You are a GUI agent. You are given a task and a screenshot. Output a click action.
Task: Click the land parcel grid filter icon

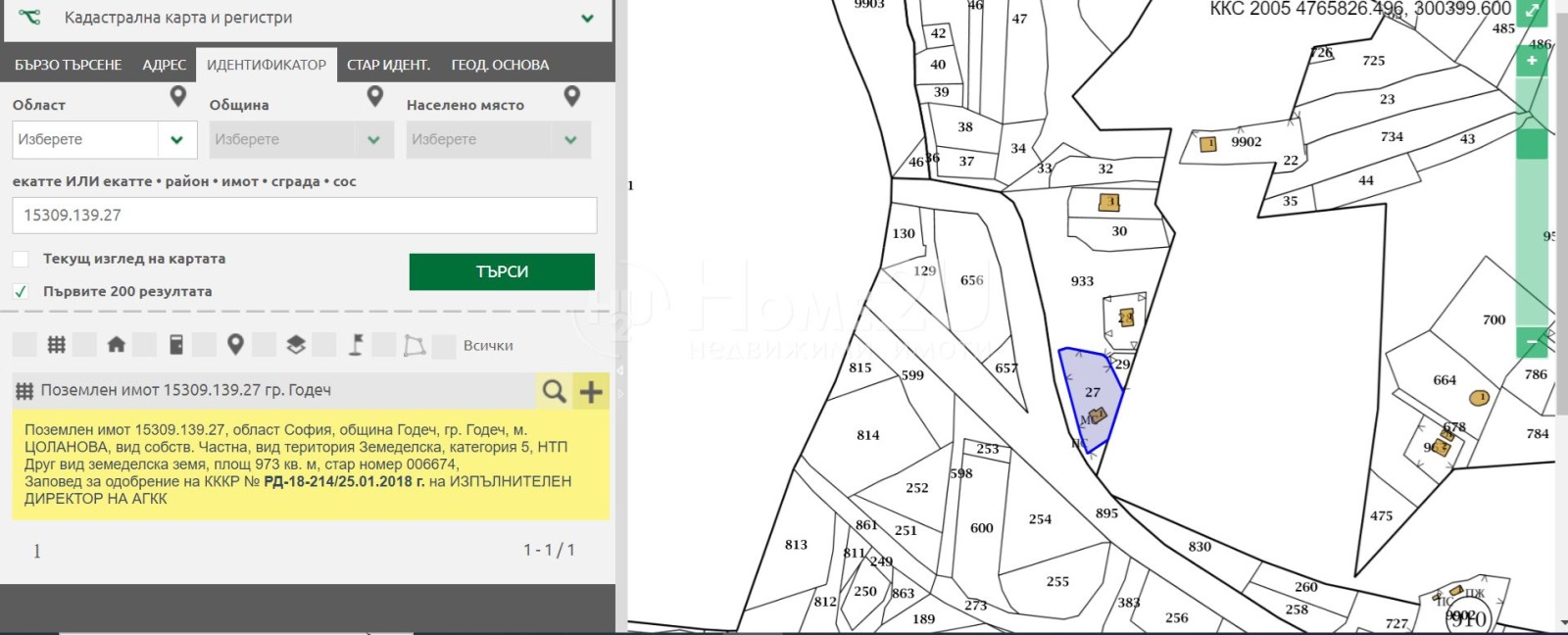coord(57,345)
